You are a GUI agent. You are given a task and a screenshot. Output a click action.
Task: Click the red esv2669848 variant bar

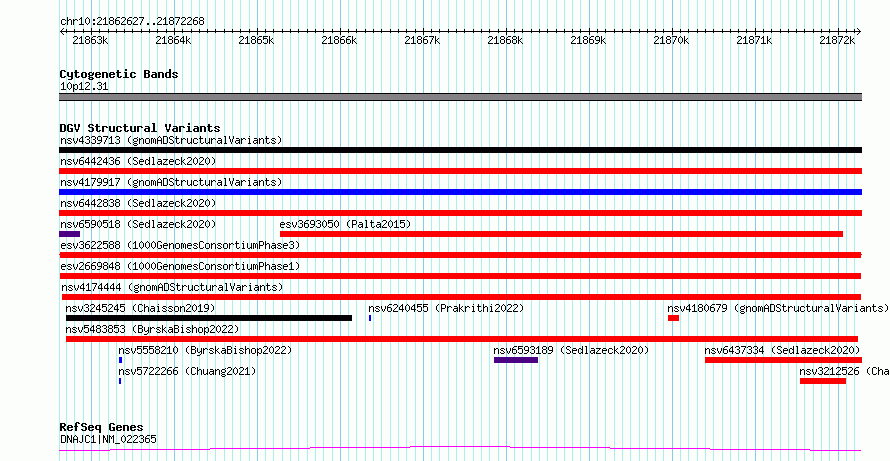(460, 276)
